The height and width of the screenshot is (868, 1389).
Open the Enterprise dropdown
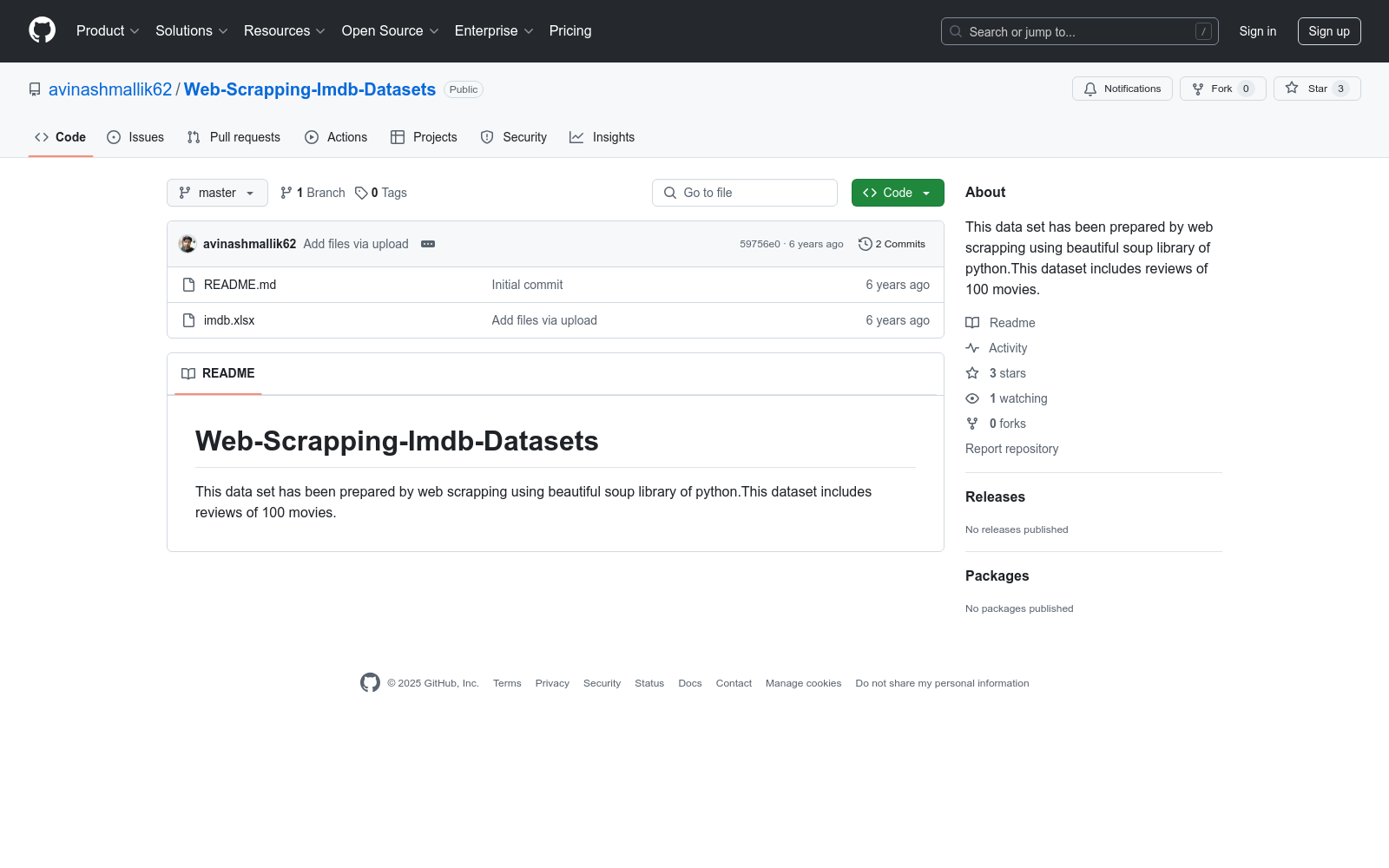(x=494, y=30)
